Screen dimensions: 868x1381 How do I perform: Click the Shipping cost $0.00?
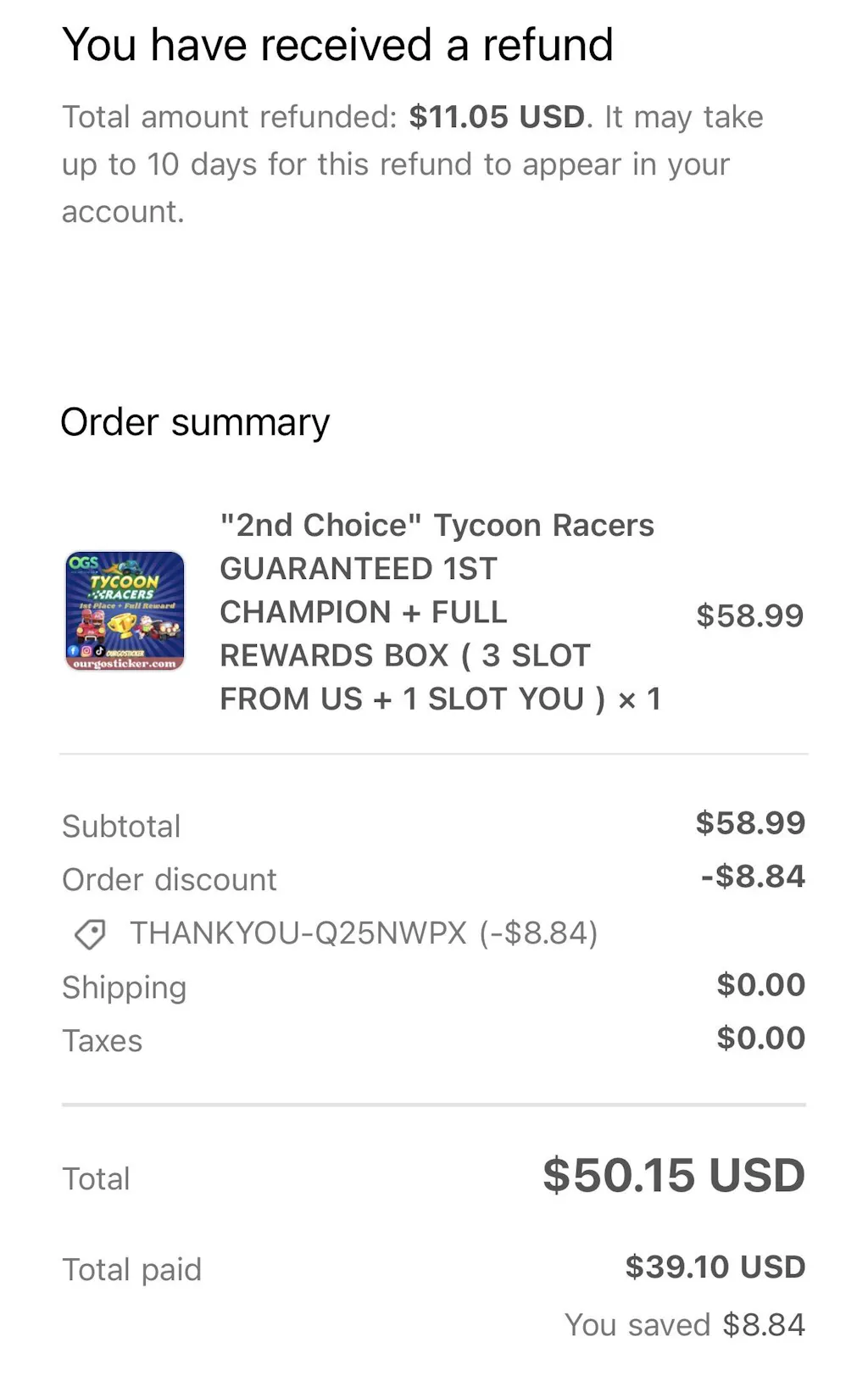point(760,985)
